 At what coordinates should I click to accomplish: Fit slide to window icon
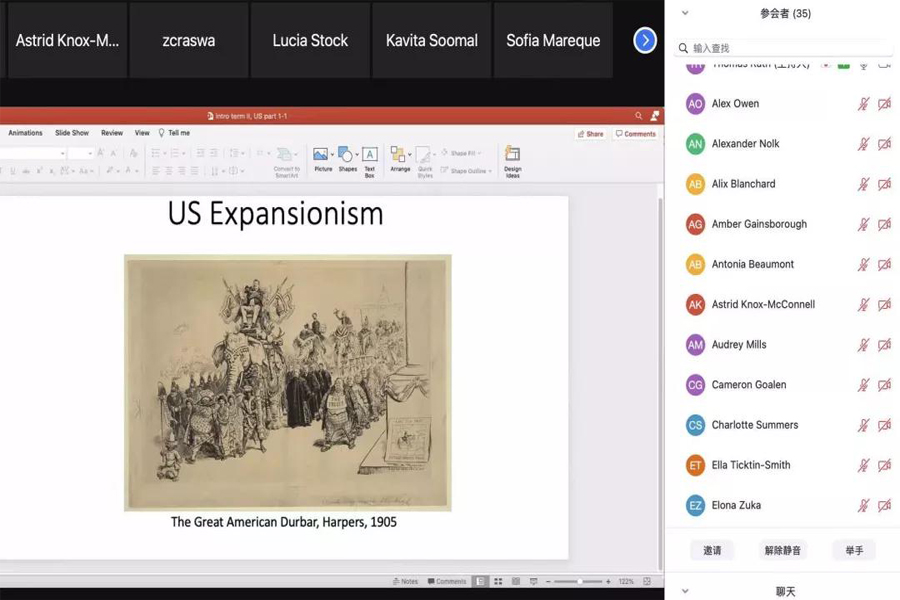(x=647, y=582)
